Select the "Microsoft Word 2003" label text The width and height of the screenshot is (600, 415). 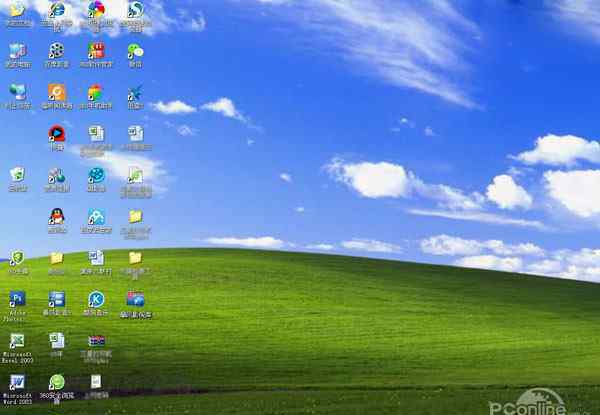pos(18,398)
